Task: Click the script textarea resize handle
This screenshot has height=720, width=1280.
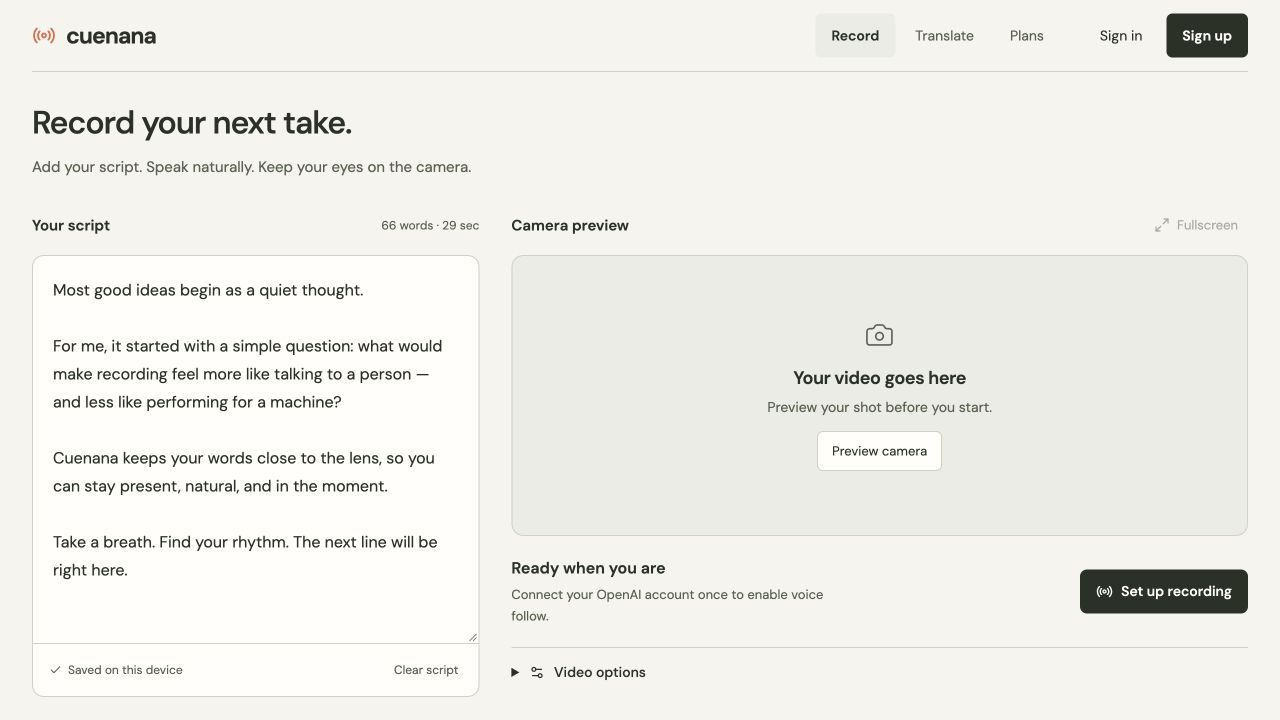Action: click(x=472, y=636)
